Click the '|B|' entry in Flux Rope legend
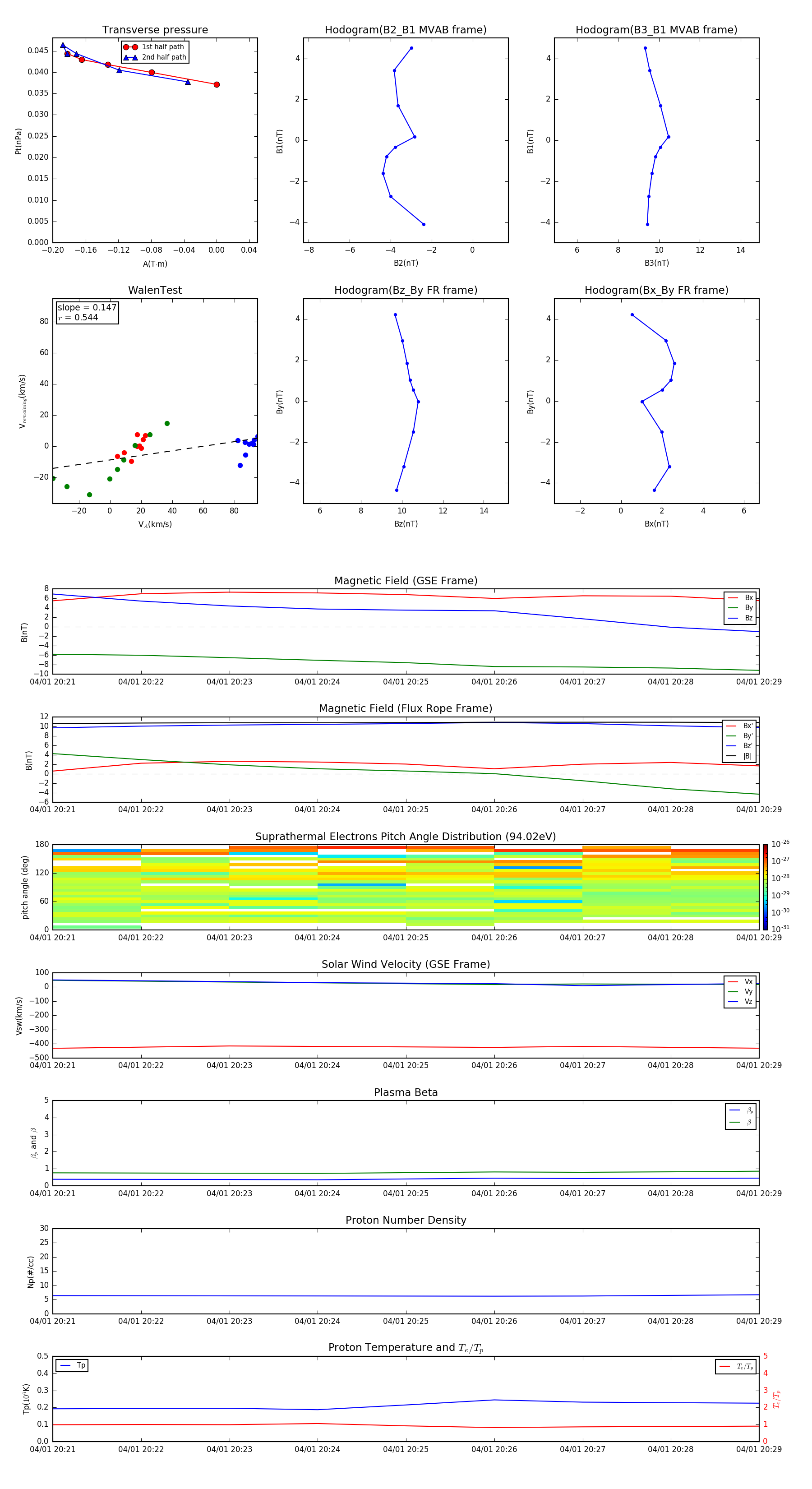 739,756
